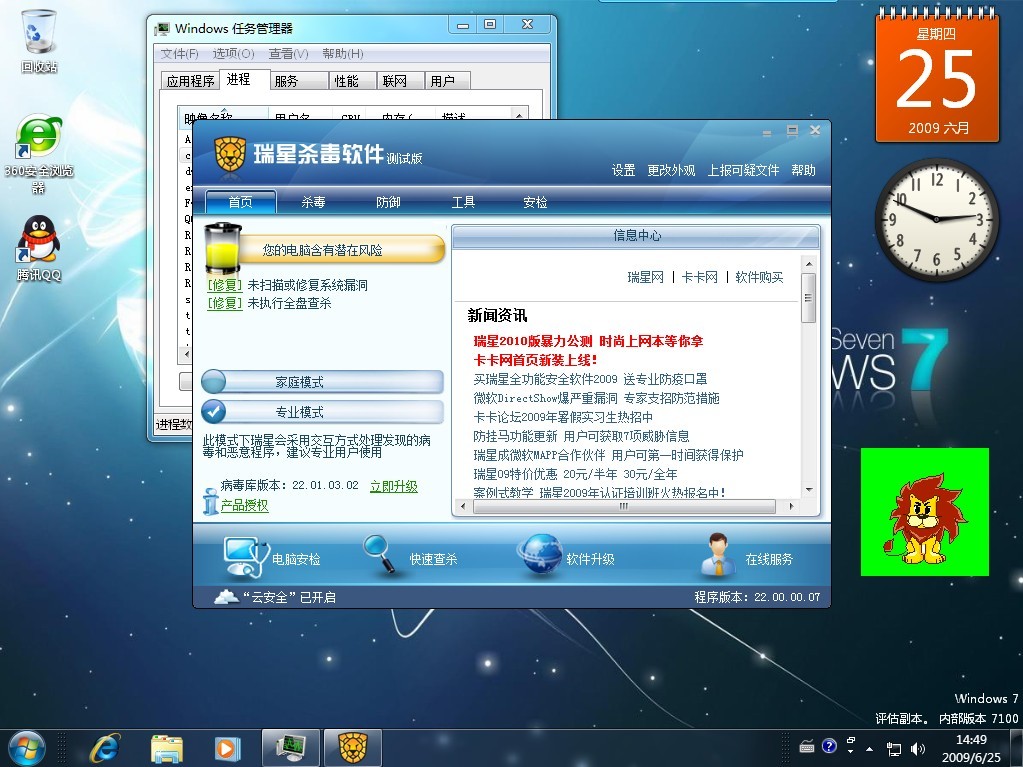Click the volume speaker tray icon

pyautogui.click(x=917, y=749)
